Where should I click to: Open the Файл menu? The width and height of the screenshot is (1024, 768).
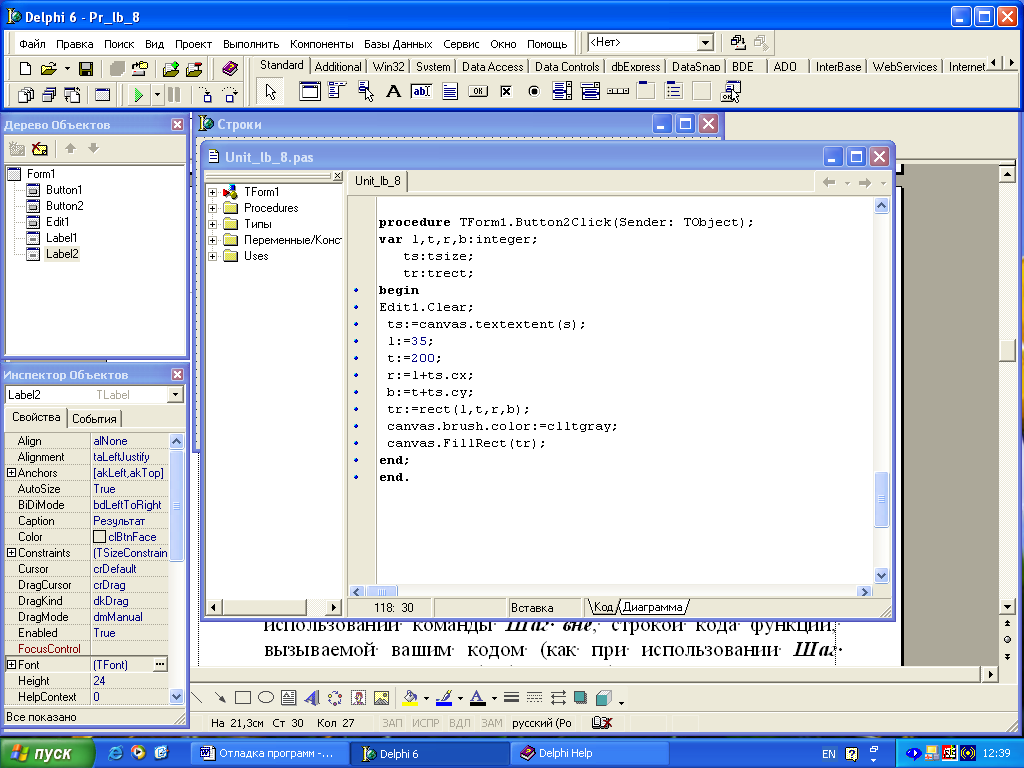[x=32, y=44]
